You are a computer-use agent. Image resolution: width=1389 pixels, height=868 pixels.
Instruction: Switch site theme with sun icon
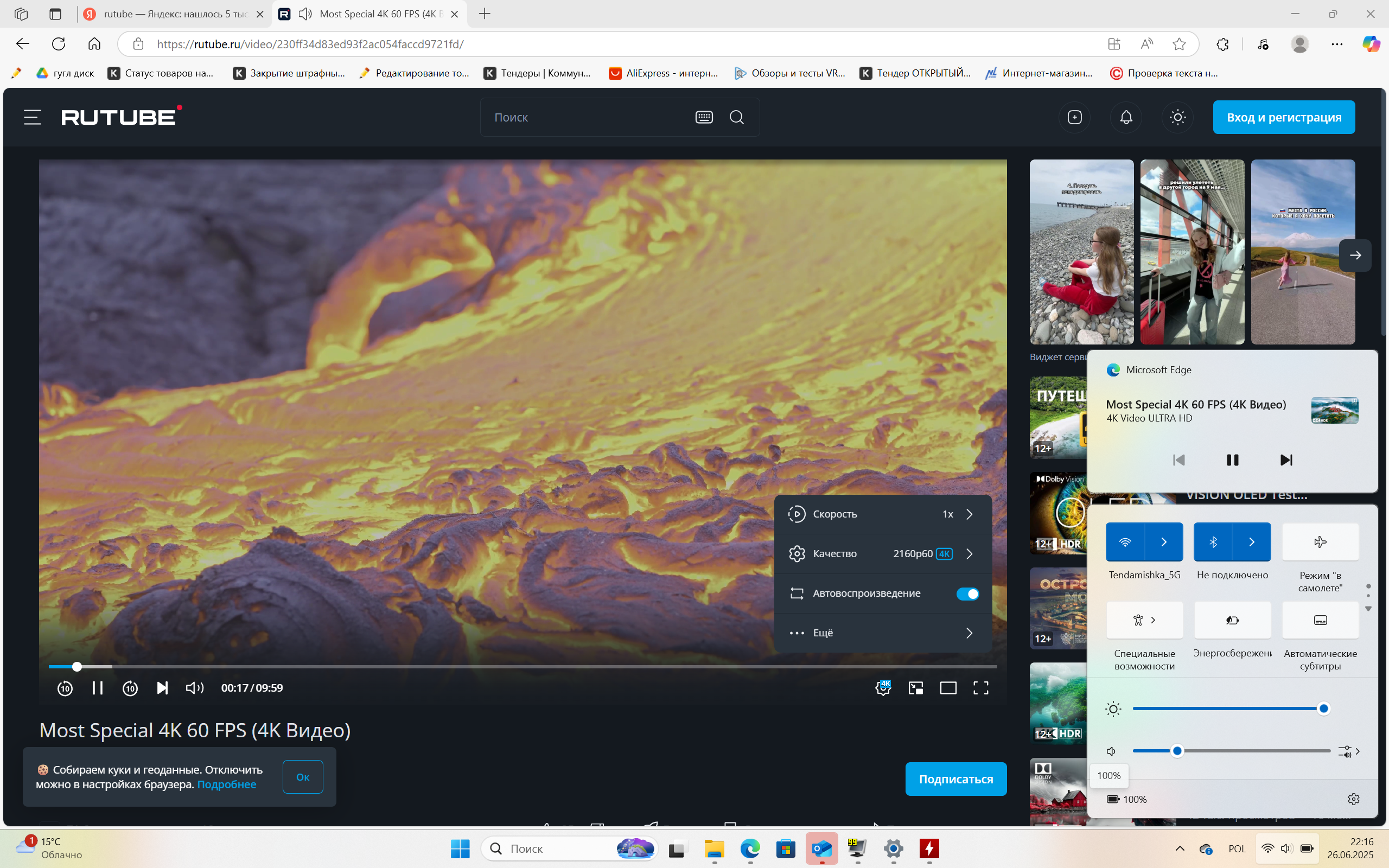click(x=1178, y=117)
